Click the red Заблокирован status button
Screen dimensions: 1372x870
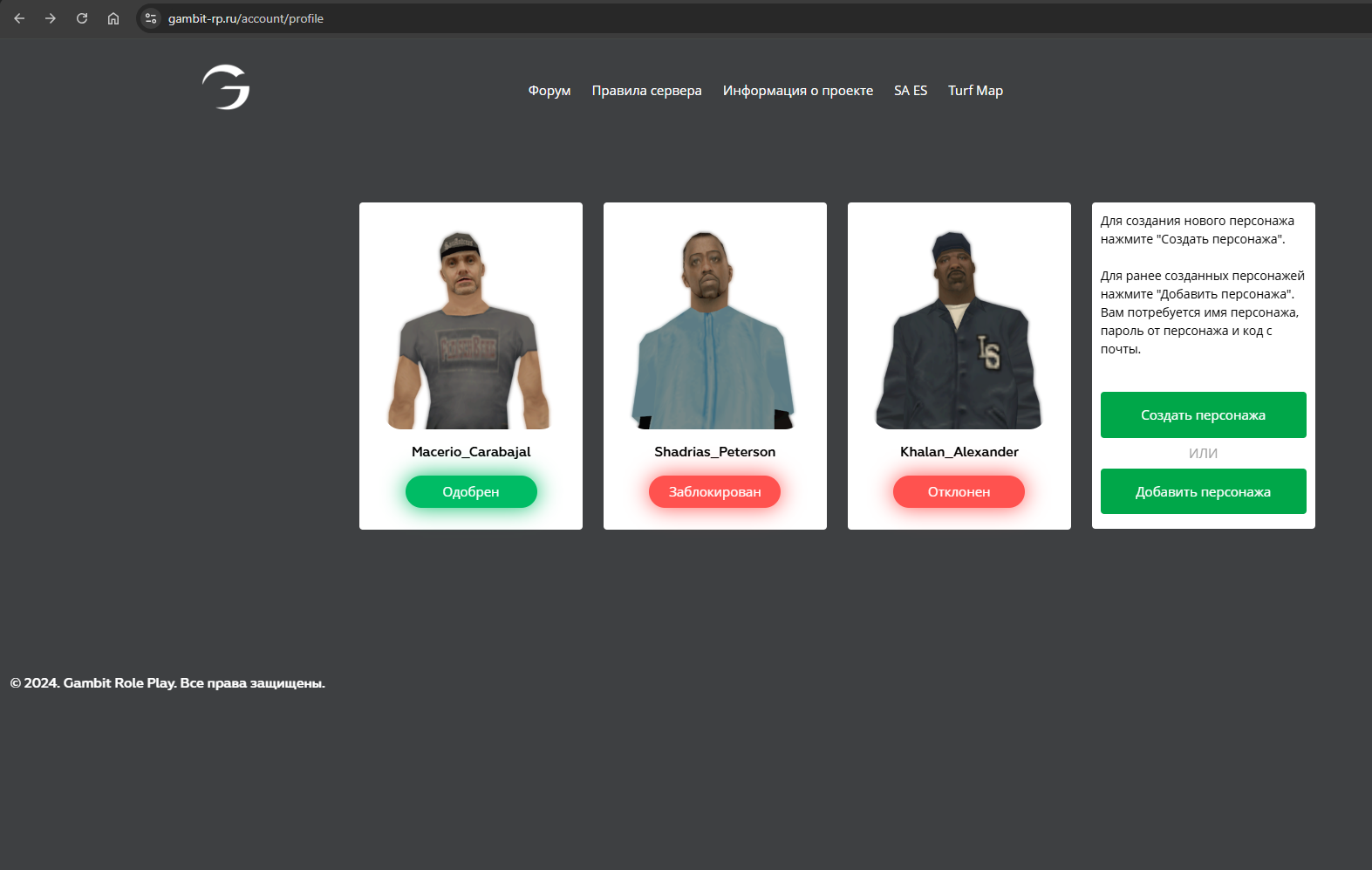(714, 491)
